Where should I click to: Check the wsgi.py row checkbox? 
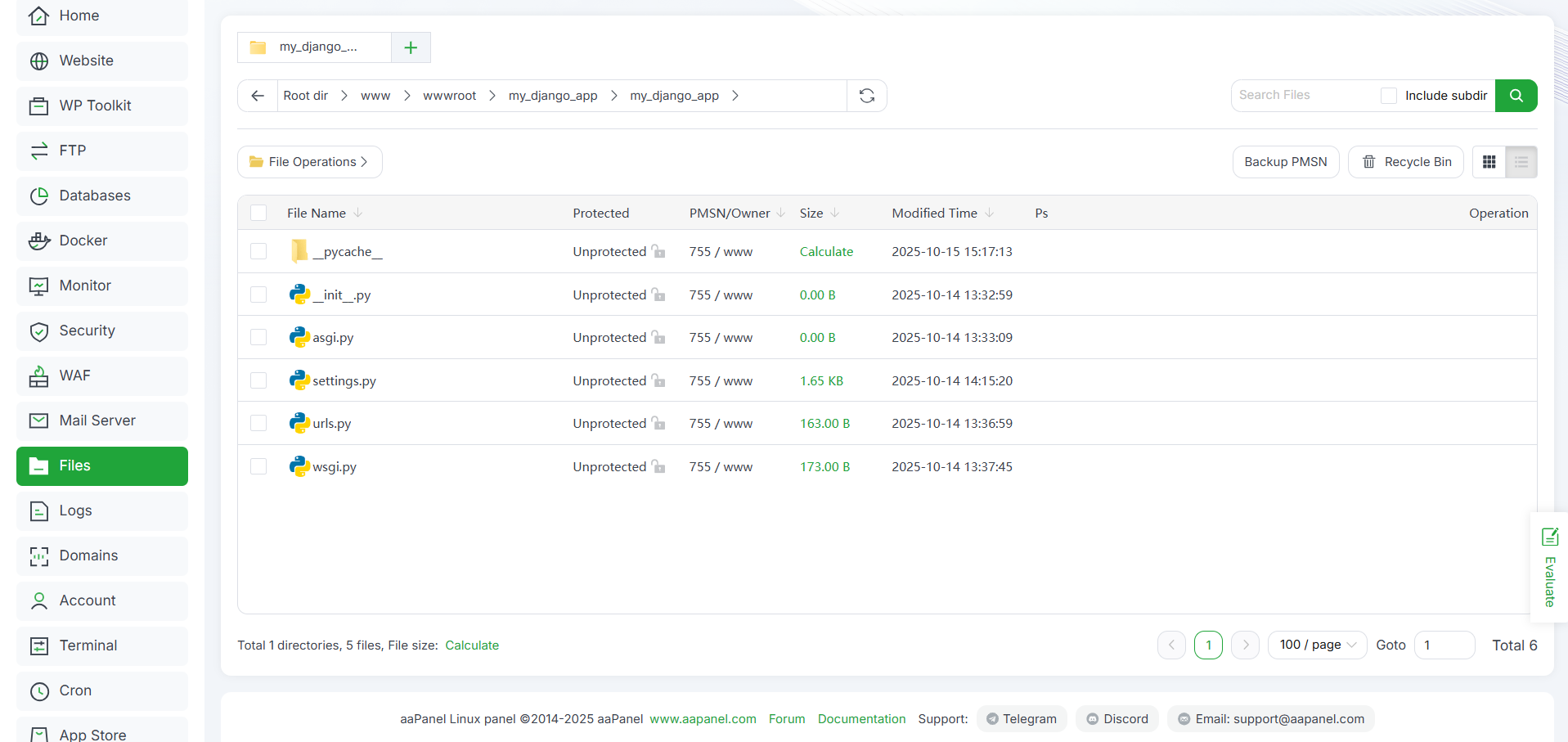(x=258, y=466)
